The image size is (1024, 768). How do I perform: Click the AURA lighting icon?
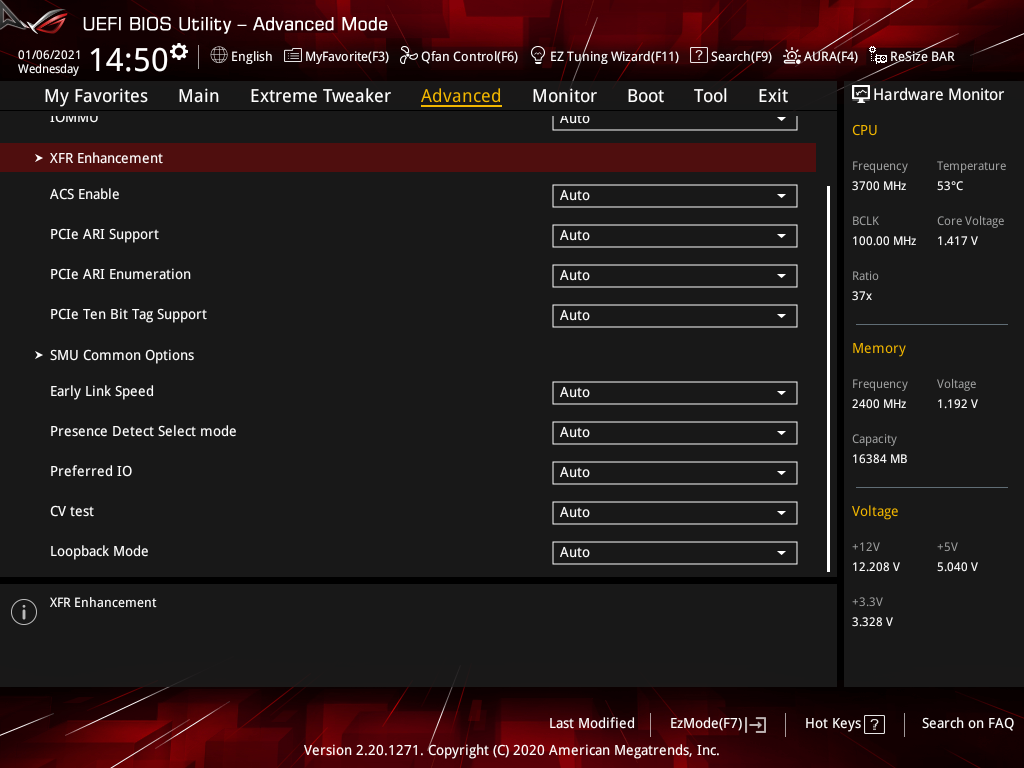tap(792, 56)
